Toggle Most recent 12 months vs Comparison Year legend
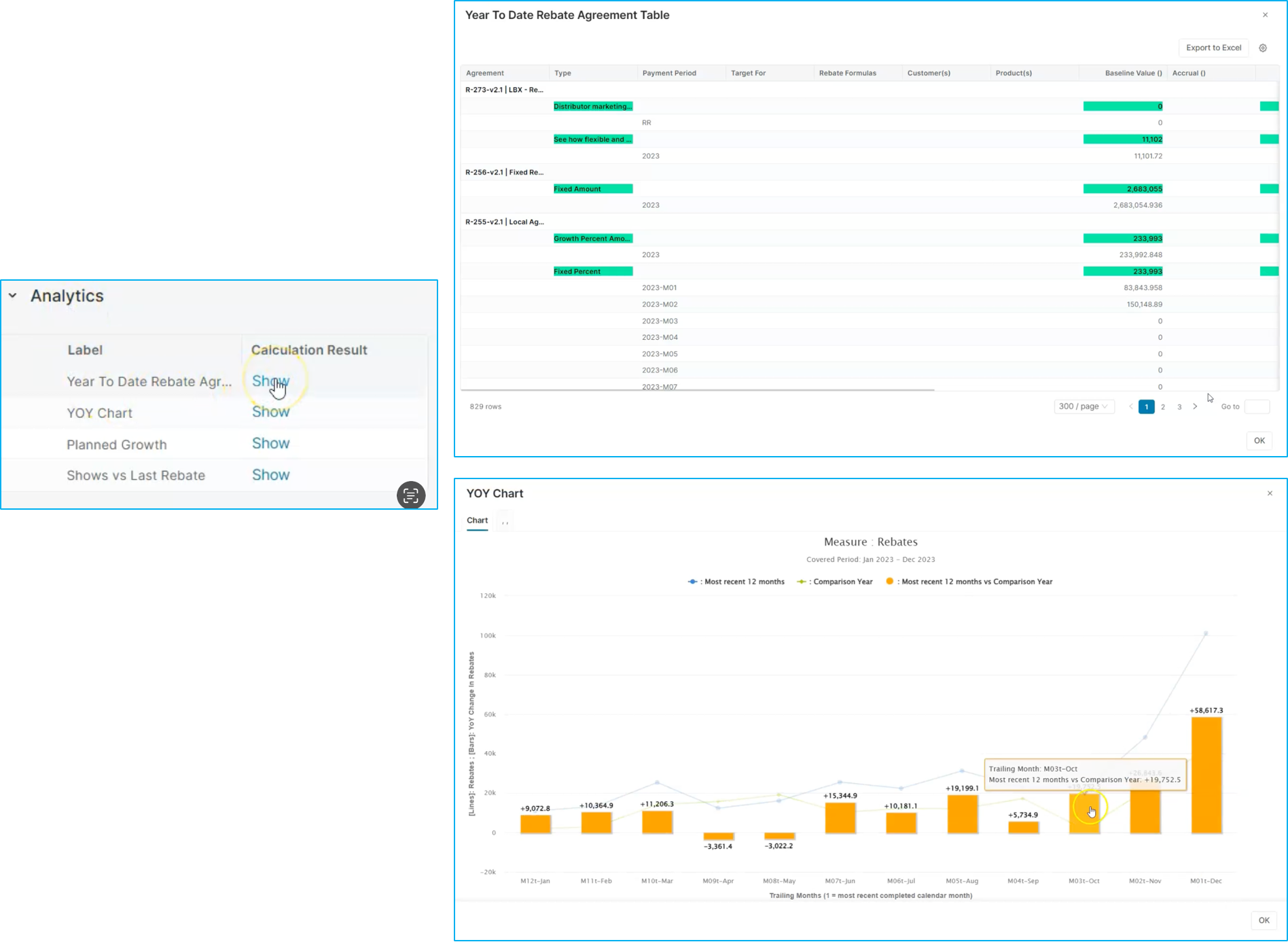This screenshot has width=1288, height=942. coord(969,582)
